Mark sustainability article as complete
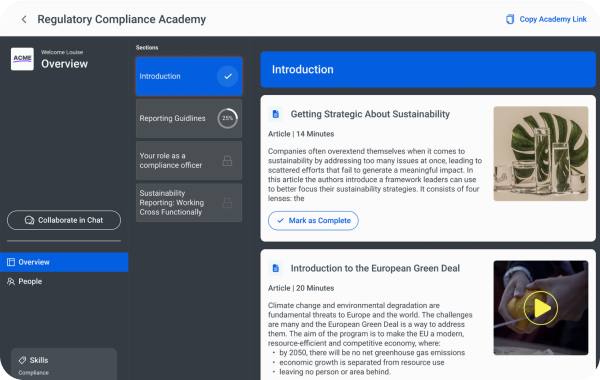The width and height of the screenshot is (600, 380). (x=313, y=220)
